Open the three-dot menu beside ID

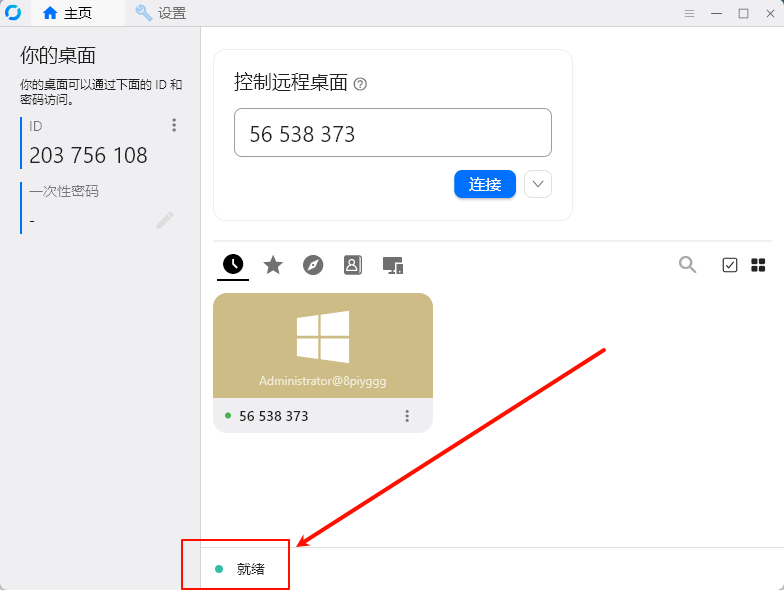[x=174, y=125]
